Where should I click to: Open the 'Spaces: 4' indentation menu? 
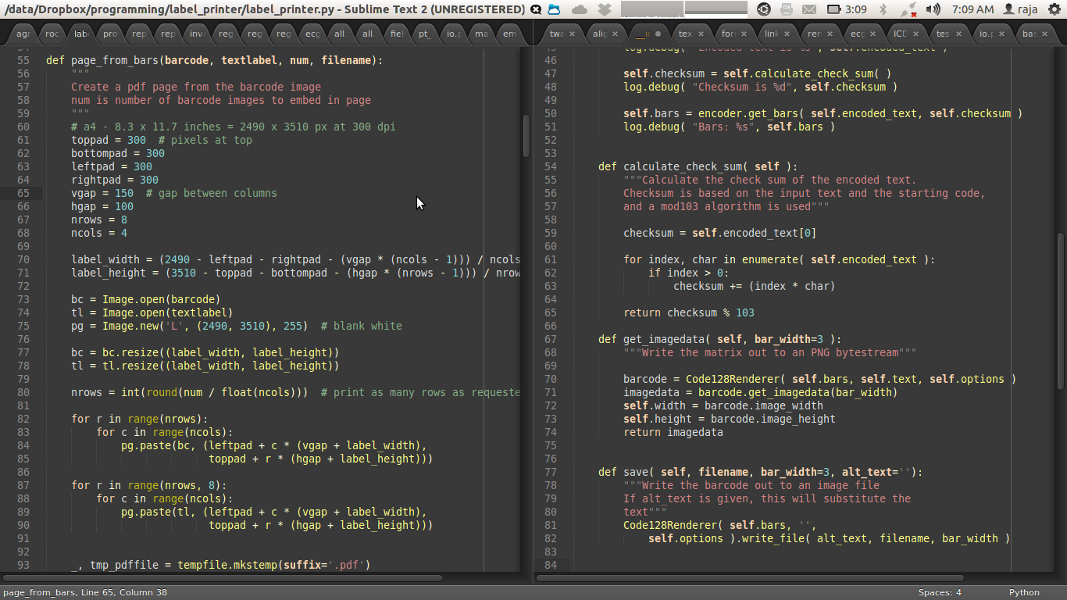click(x=939, y=592)
